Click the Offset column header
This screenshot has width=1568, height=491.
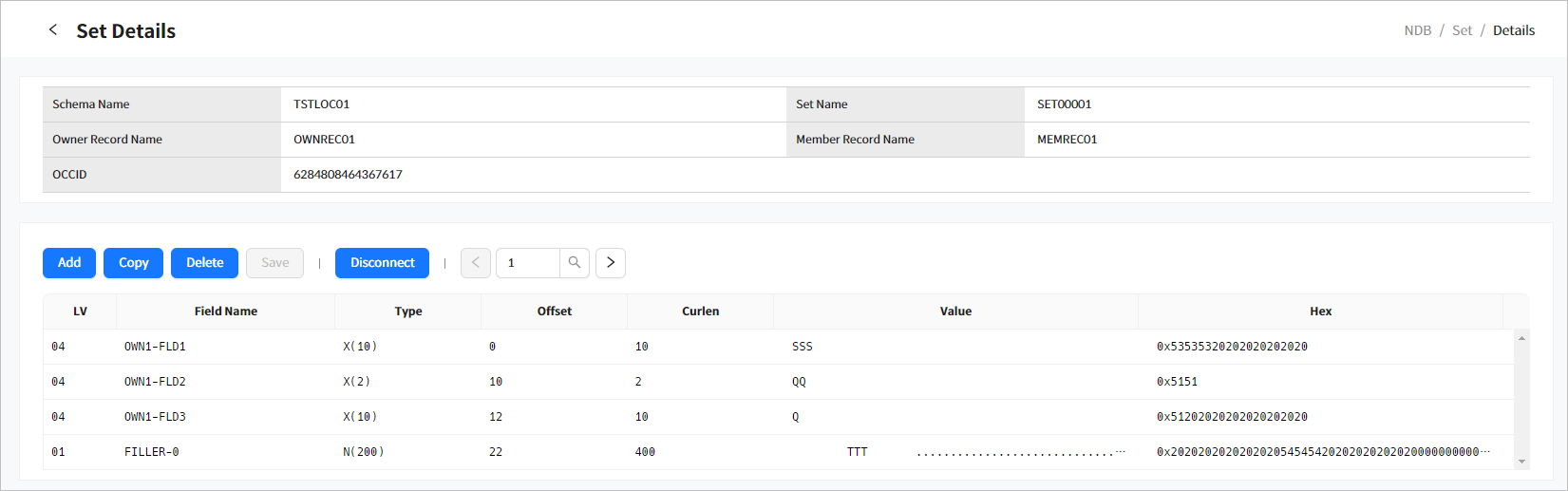(555, 312)
